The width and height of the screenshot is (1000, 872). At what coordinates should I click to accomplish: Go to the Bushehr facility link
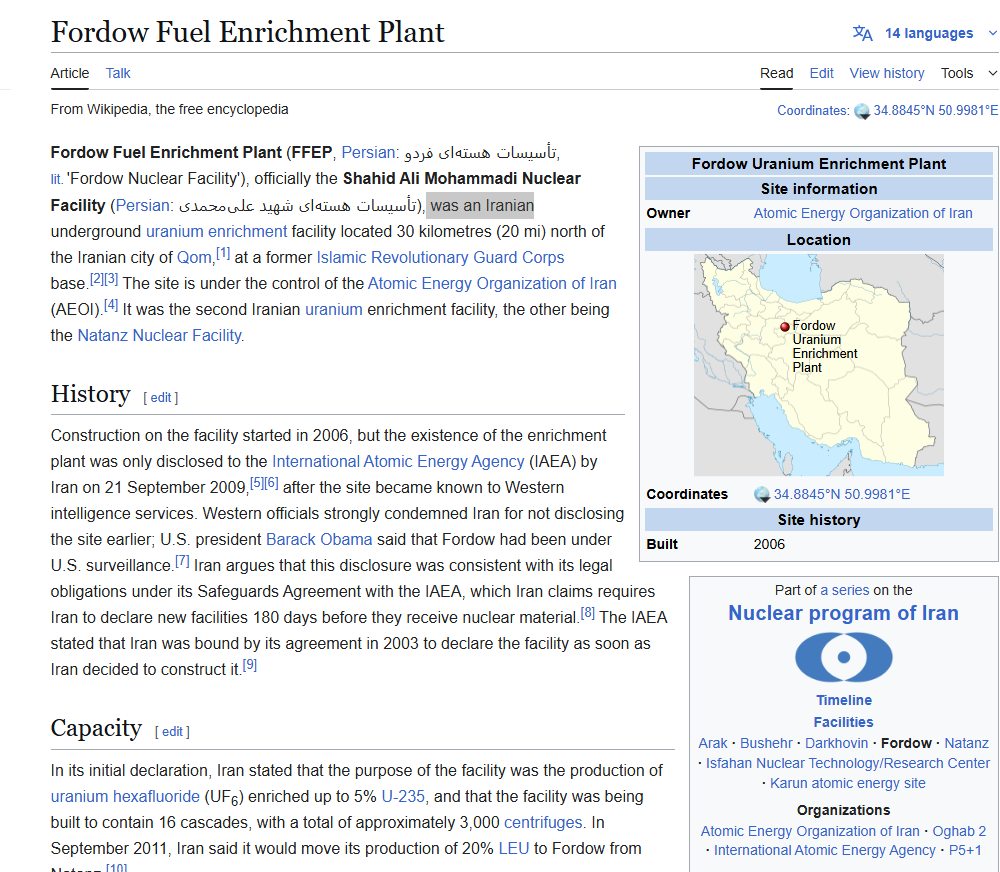(766, 743)
